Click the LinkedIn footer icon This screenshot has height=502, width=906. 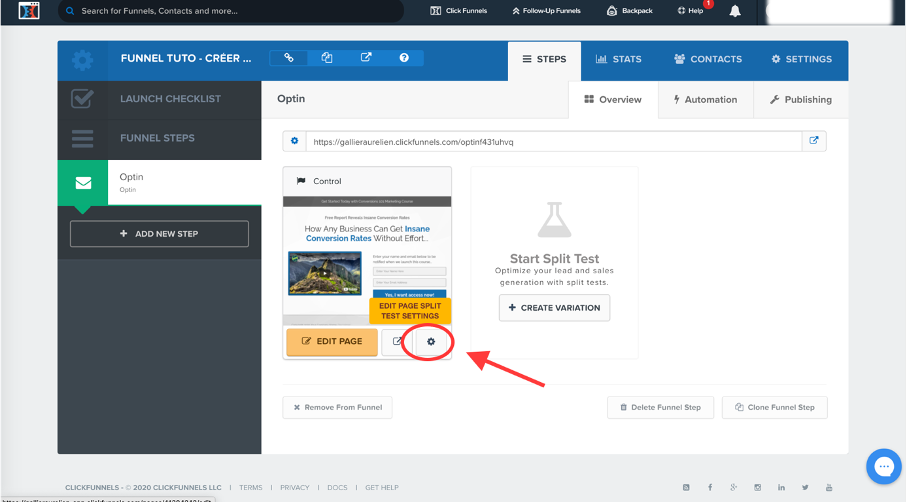pos(781,488)
